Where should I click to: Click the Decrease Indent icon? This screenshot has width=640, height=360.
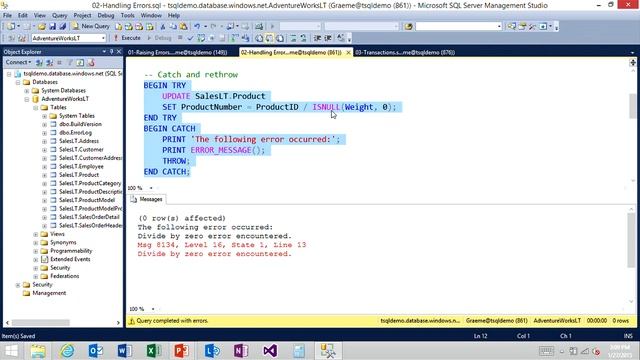(317, 38)
